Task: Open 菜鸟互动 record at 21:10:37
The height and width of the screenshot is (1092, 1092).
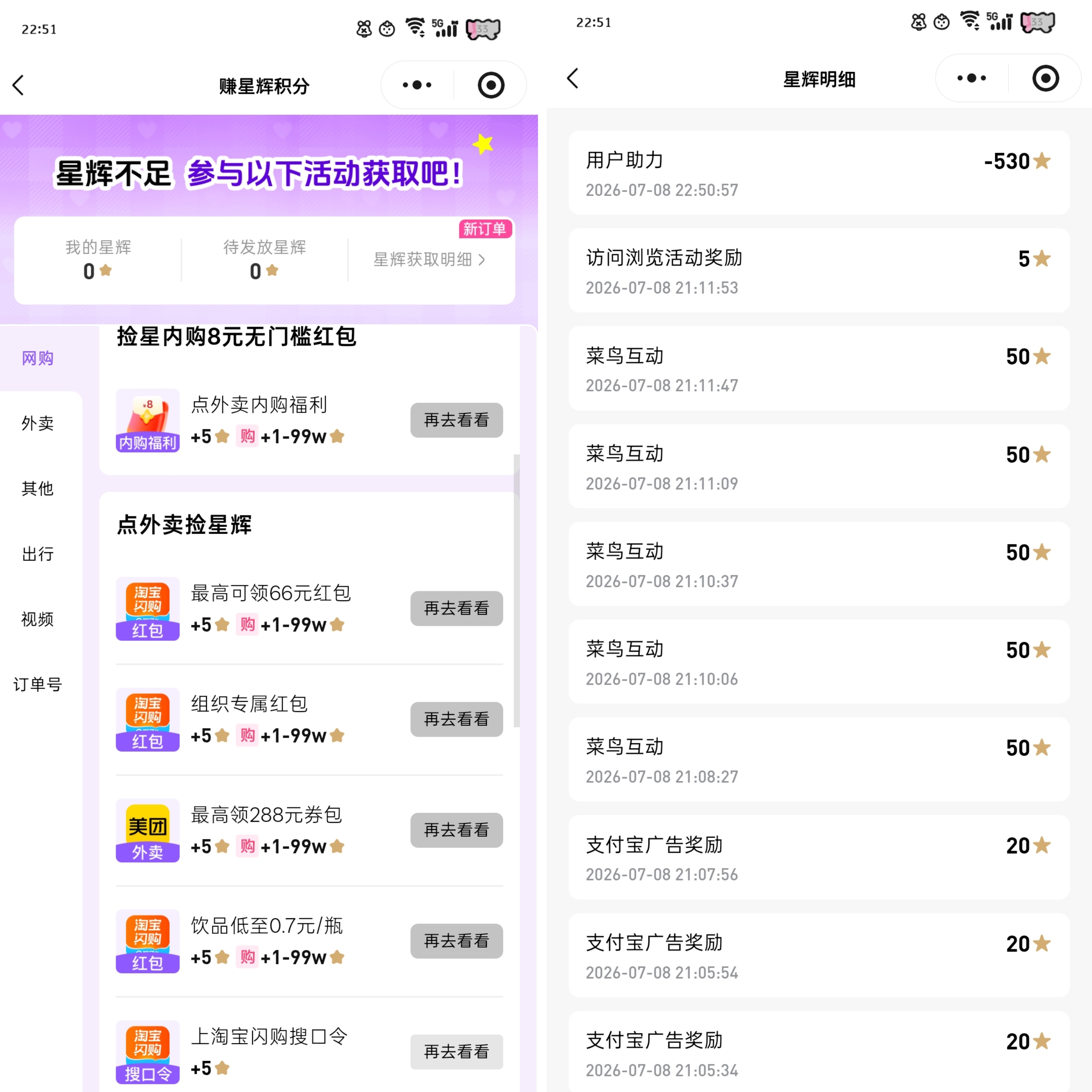Action: tap(818, 564)
